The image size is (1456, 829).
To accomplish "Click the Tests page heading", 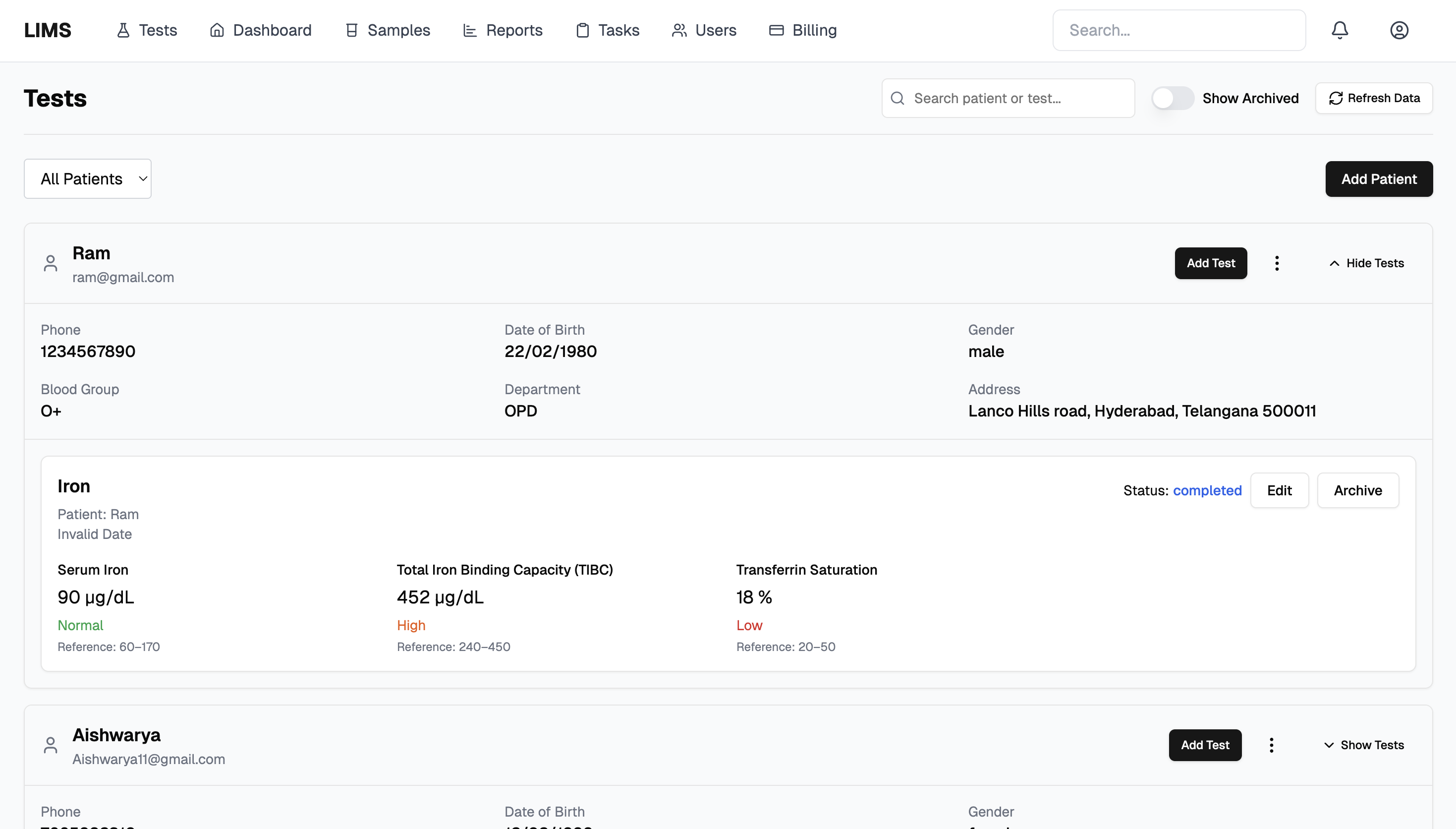I will click(55, 99).
